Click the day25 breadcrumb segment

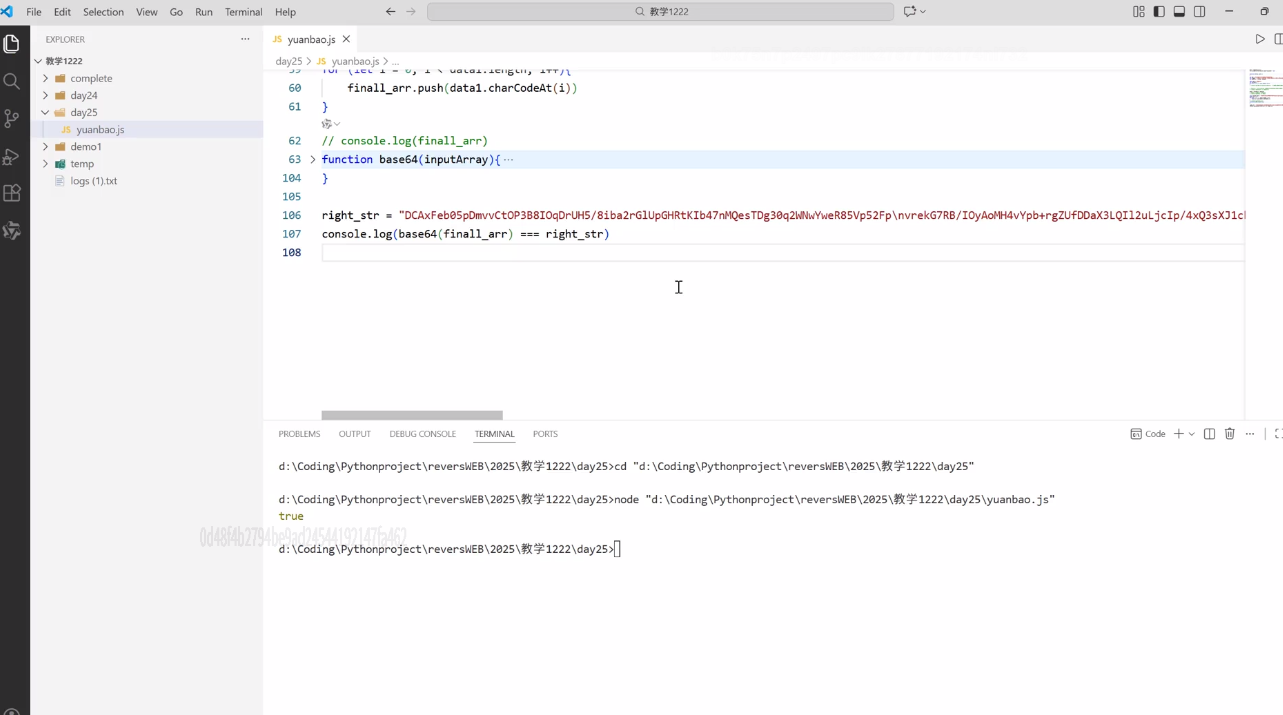(x=289, y=61)
